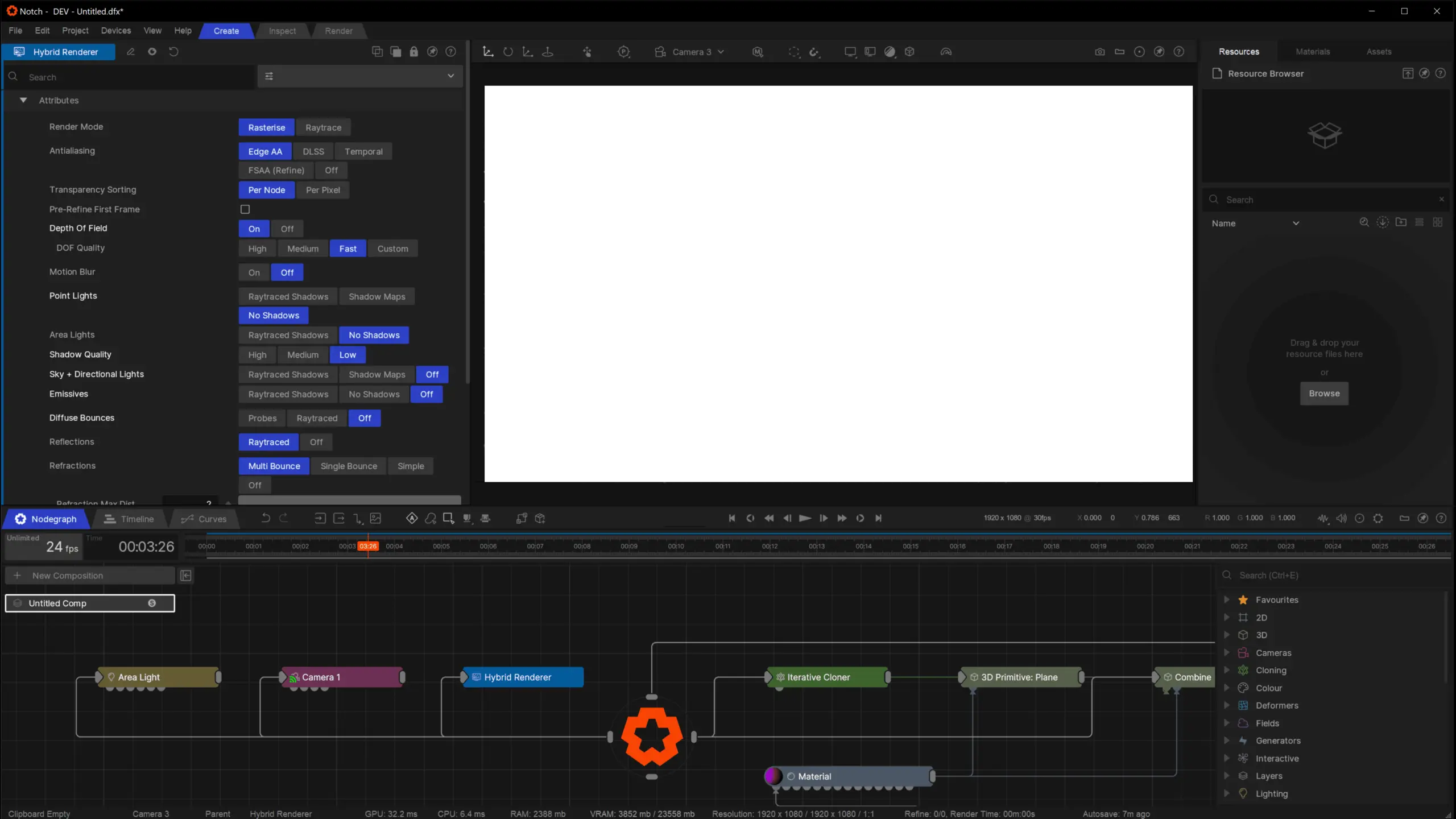Viewport: 1456px width, 819px height.
Task: Click the rotate tool icon in viewport toolbar
Action: point(508,52)
